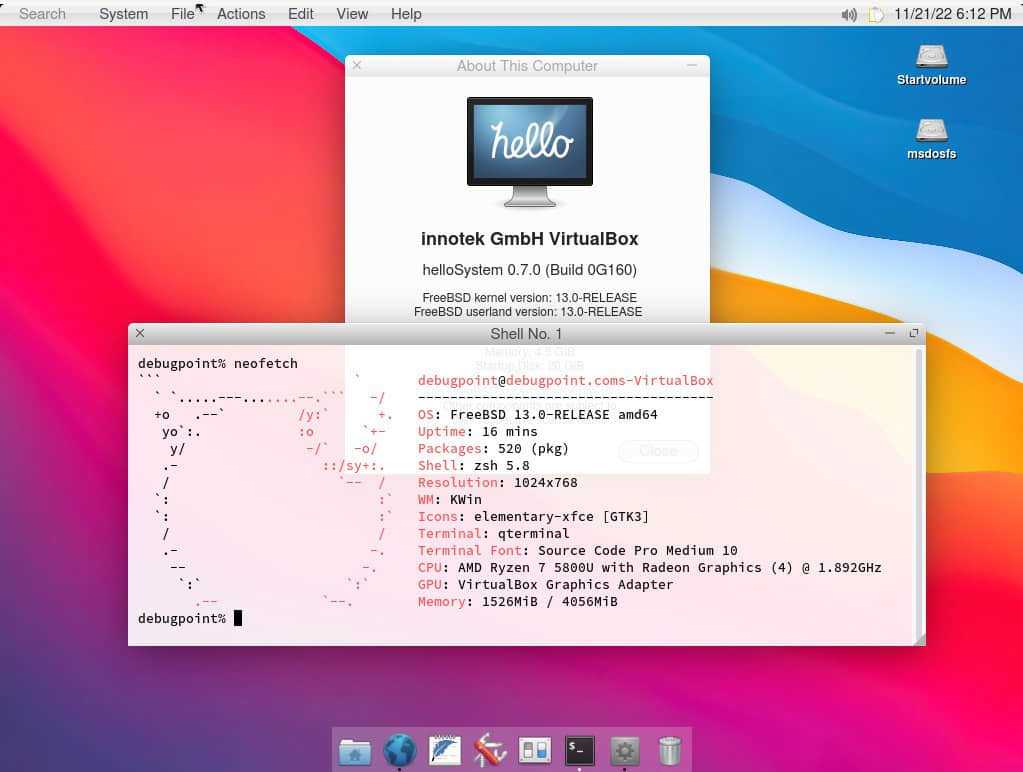Launch the terminal emulator from the dock
This screenshot has height=772, width=1023.
[x=579, y=749]
